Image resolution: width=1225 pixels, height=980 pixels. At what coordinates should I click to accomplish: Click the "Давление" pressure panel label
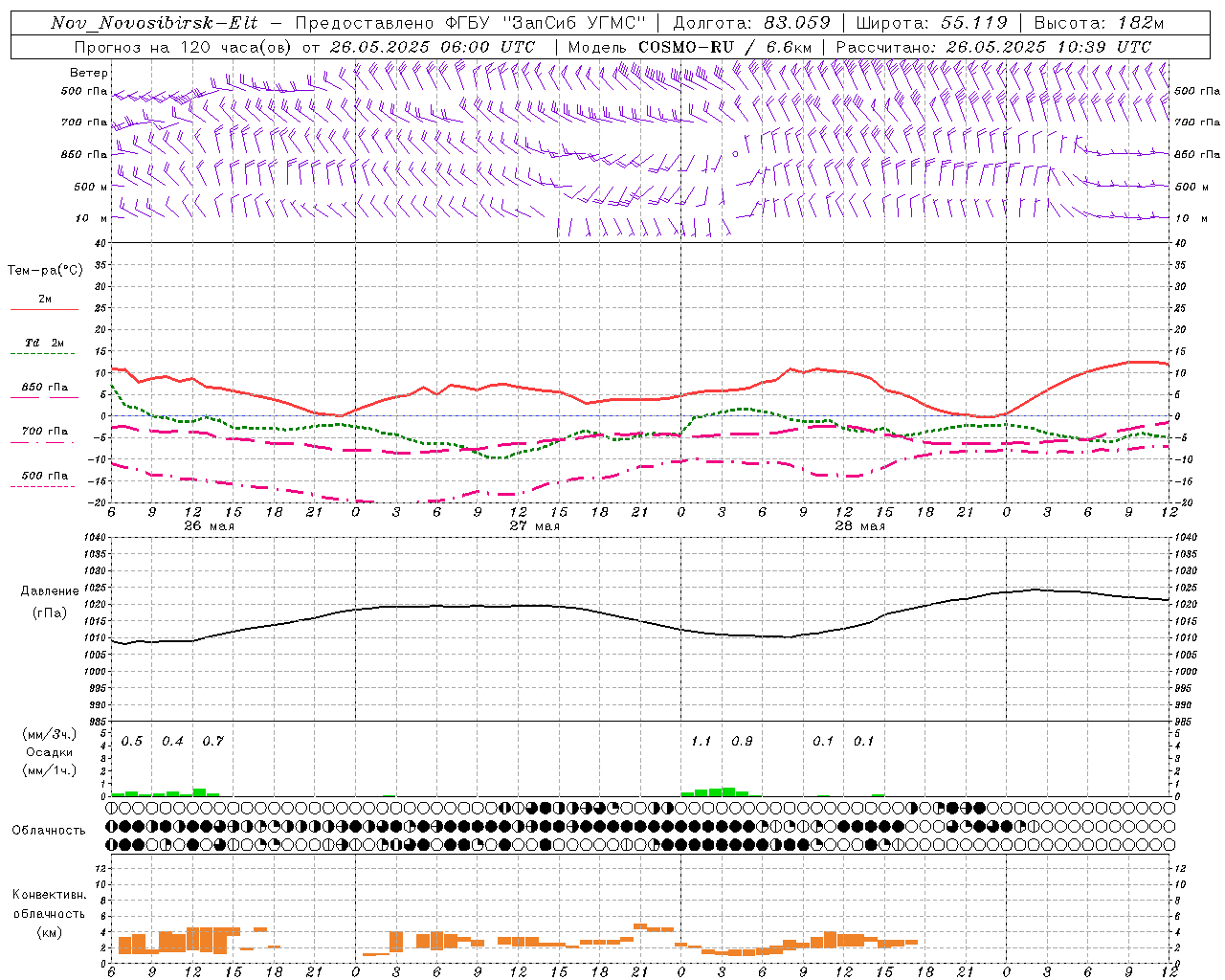click(x=50, y=591)
